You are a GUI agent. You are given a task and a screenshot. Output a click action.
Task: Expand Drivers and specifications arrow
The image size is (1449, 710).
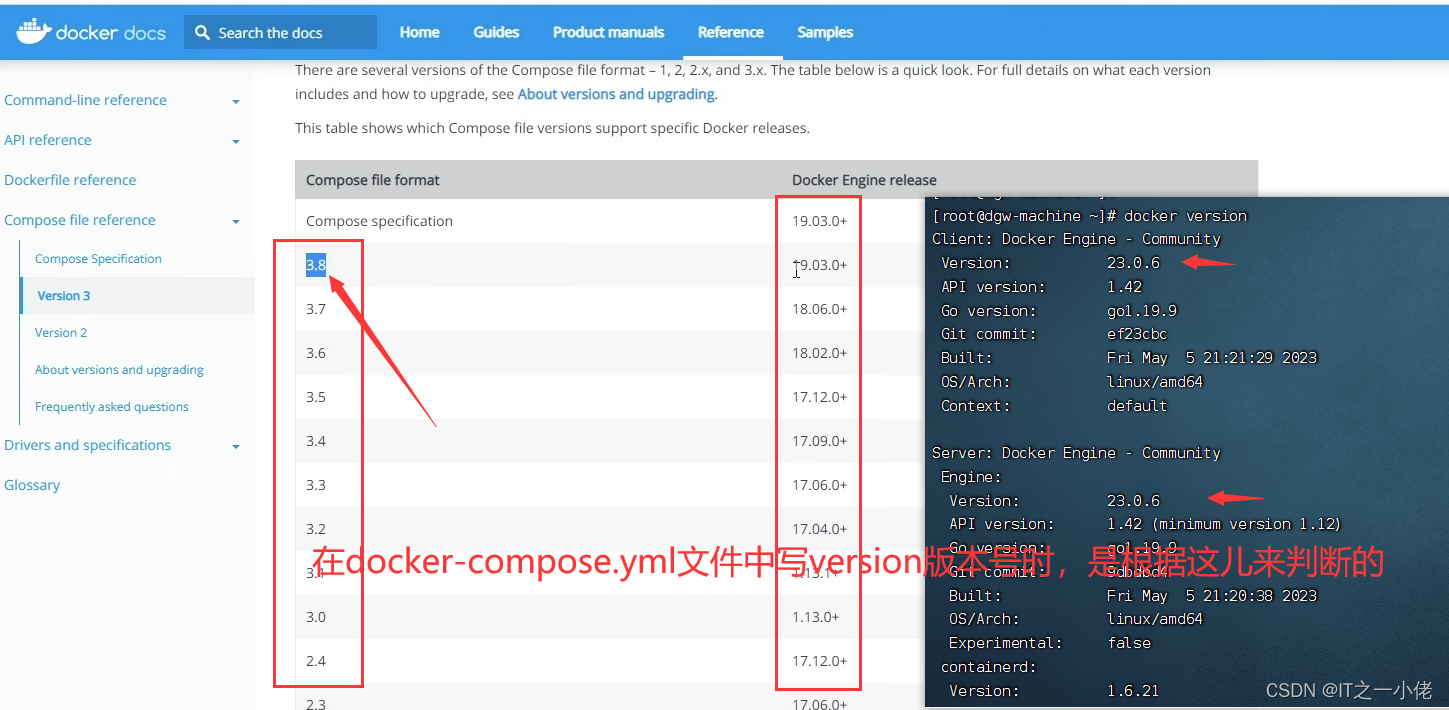pyautogui.click(x=236, y=447)
